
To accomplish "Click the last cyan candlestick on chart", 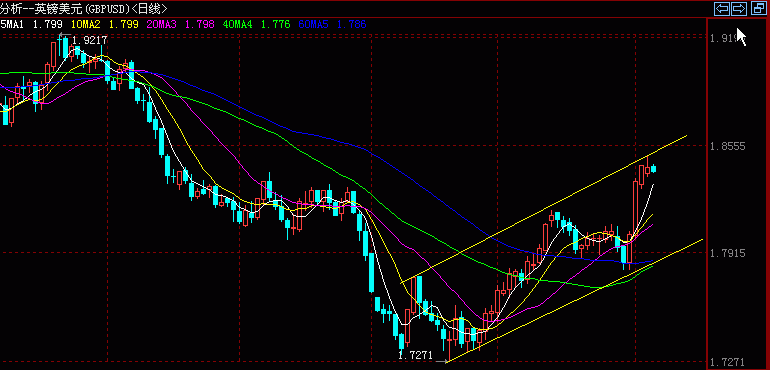I will pos(654,169).
